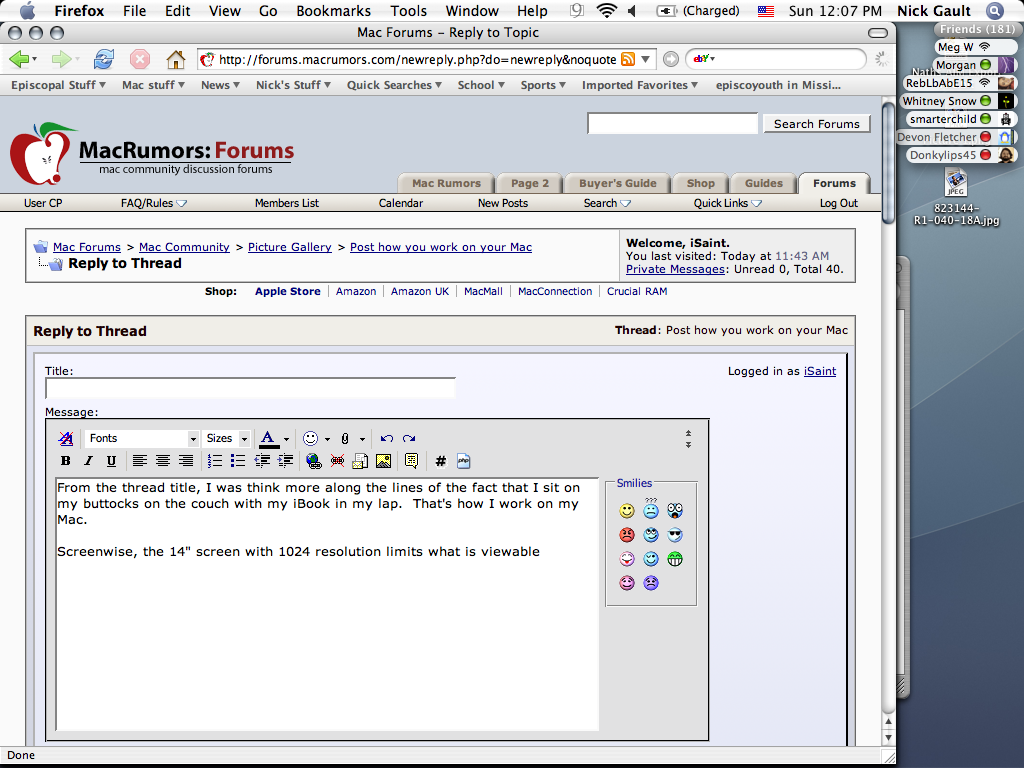Click the Firefox Reload button

point(103,59)
